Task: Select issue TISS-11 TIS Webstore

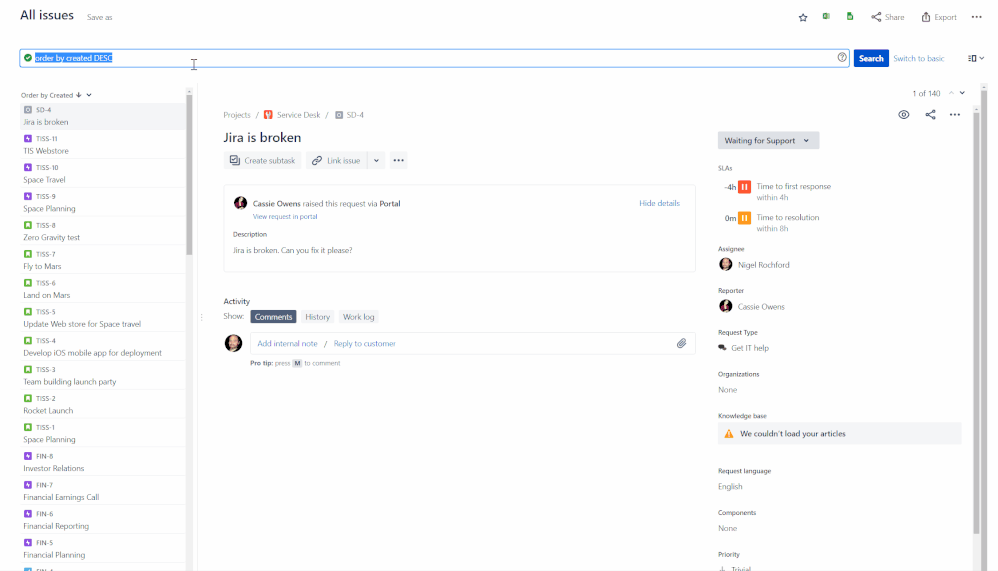Action: pos(103,145)
